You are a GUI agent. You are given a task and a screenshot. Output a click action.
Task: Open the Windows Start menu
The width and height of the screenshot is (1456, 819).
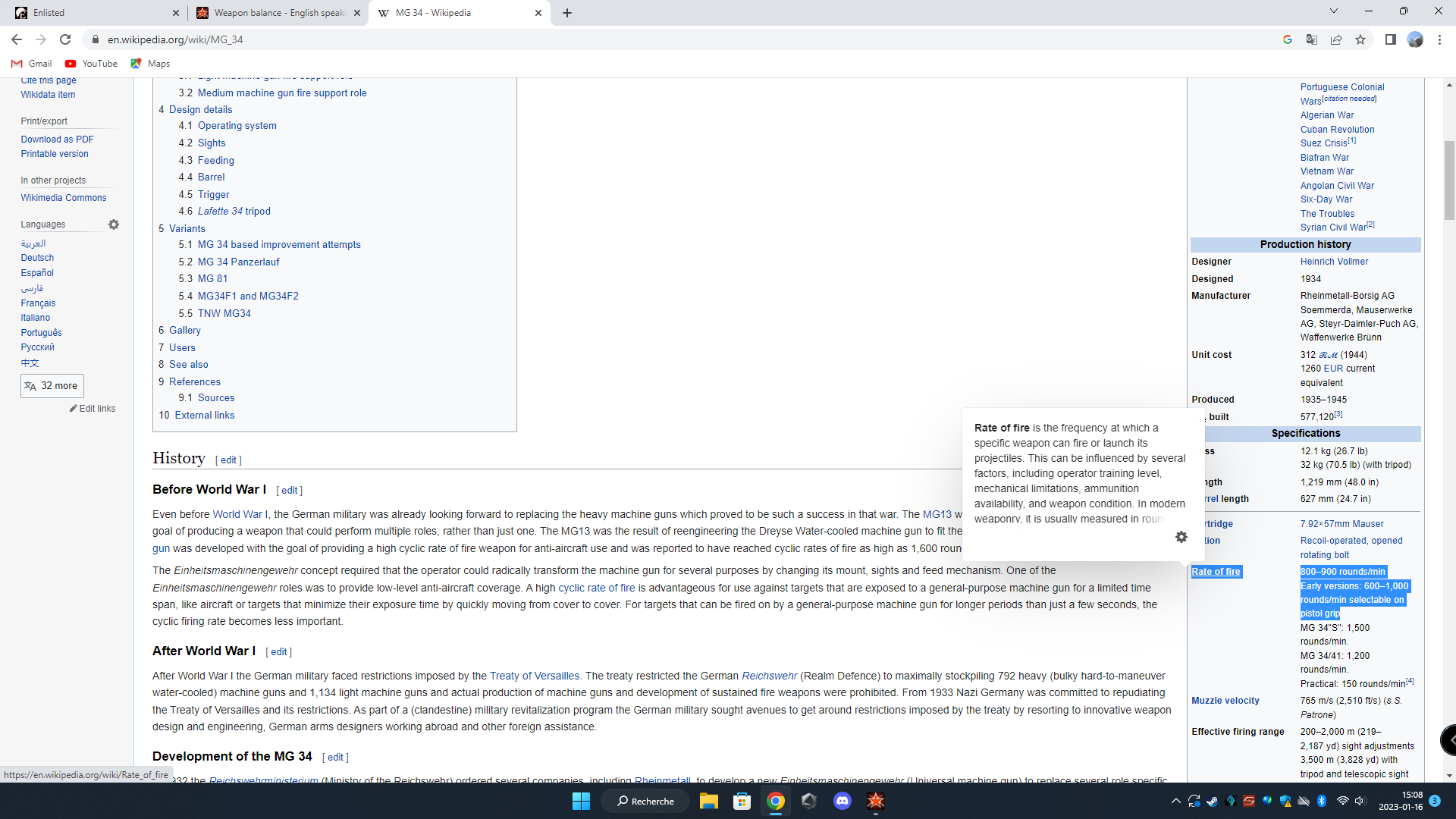pos(581,801)
